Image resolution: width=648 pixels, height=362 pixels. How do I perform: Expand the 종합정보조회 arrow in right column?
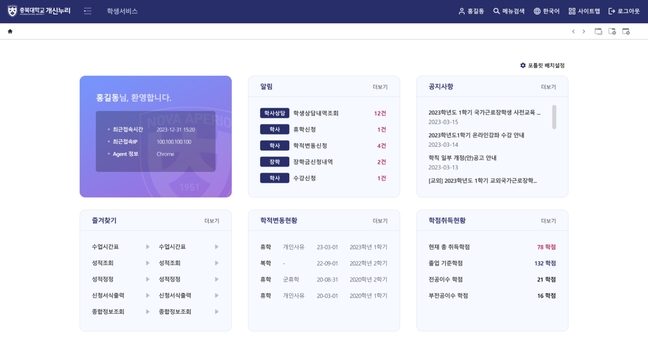pyautogui.click(x=217, y=312)
